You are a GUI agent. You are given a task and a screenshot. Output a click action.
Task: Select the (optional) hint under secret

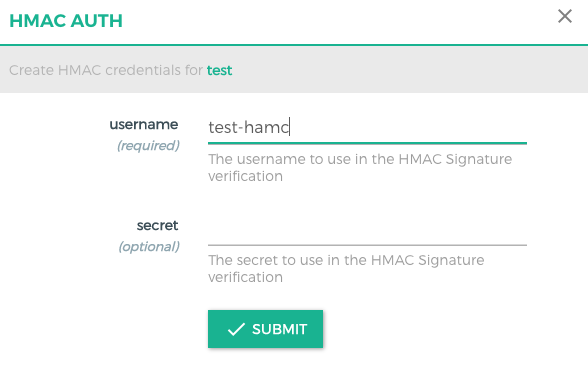pos(149,246)
